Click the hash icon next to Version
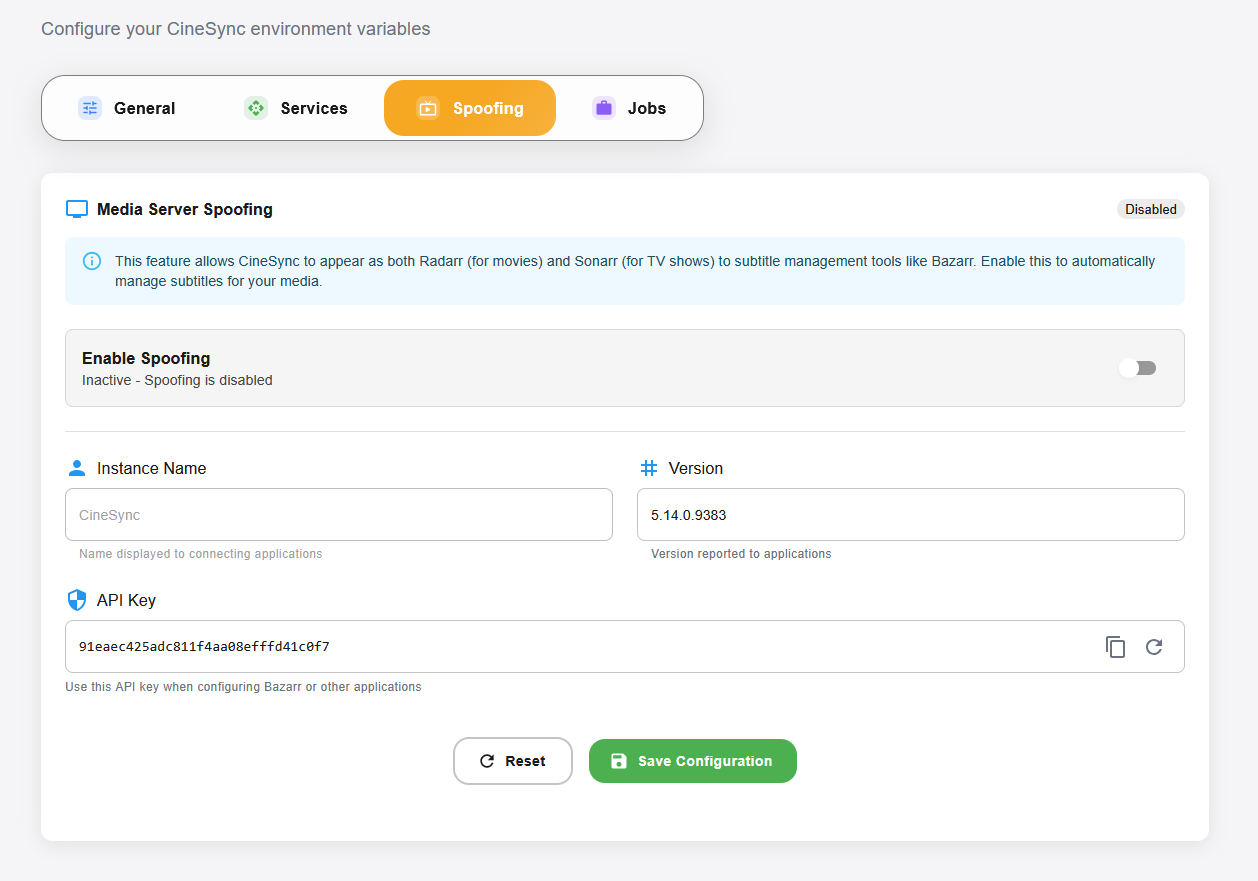1258x881 pixels. [649, 468]
